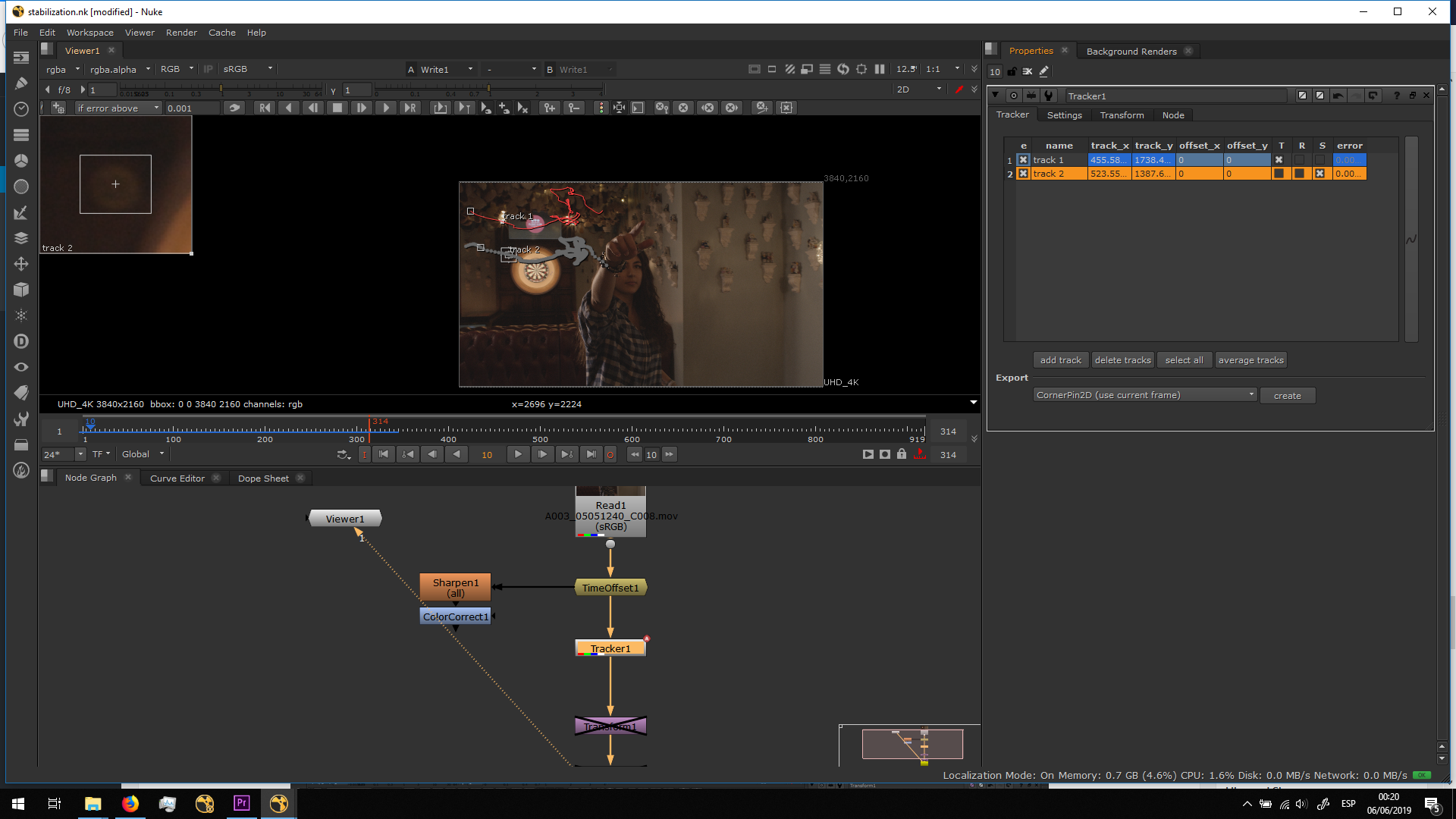Click the add track button
This screenshot has width=1456, height=819.
(1060, 360)
